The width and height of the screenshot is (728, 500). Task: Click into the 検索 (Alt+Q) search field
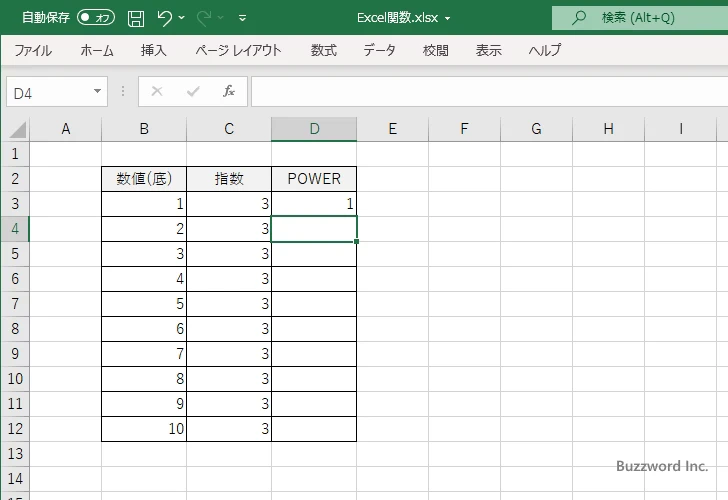pos(639,18)
